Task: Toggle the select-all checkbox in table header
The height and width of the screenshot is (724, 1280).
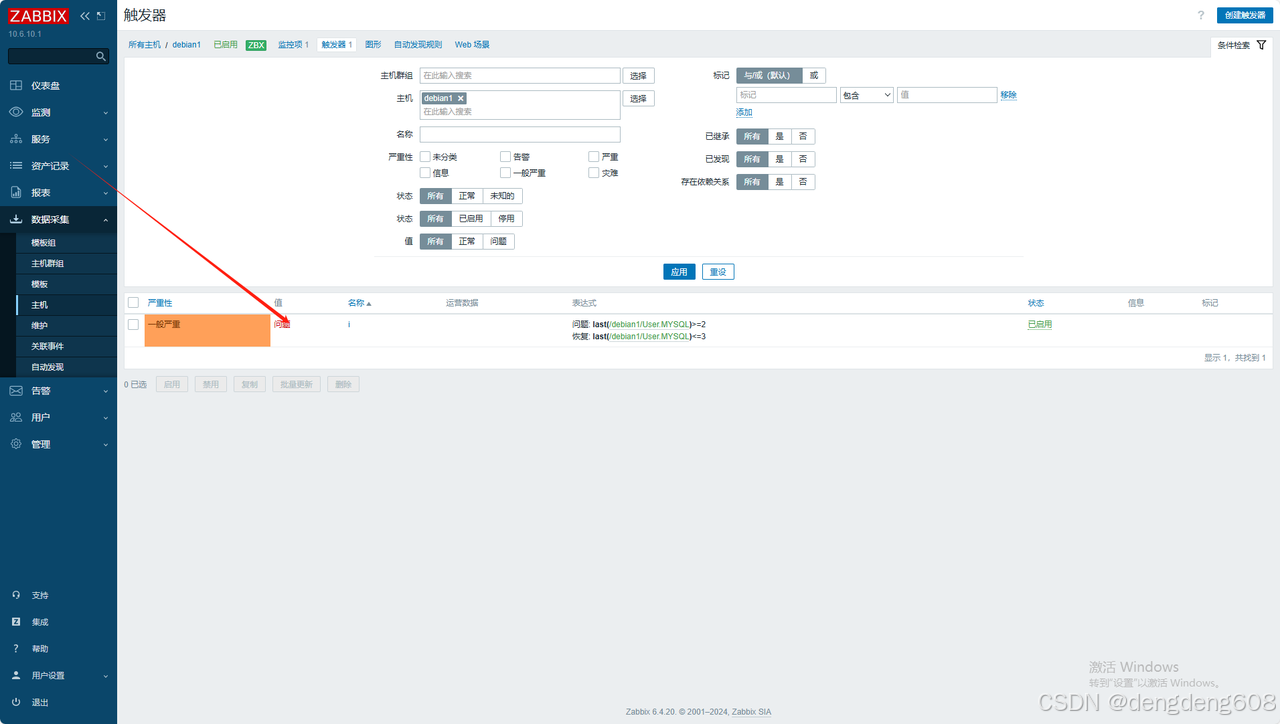Action: pos(133,303)
